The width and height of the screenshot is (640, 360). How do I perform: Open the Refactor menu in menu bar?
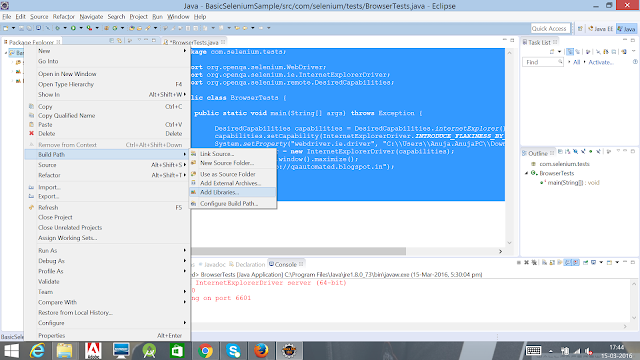pos(64,17)
